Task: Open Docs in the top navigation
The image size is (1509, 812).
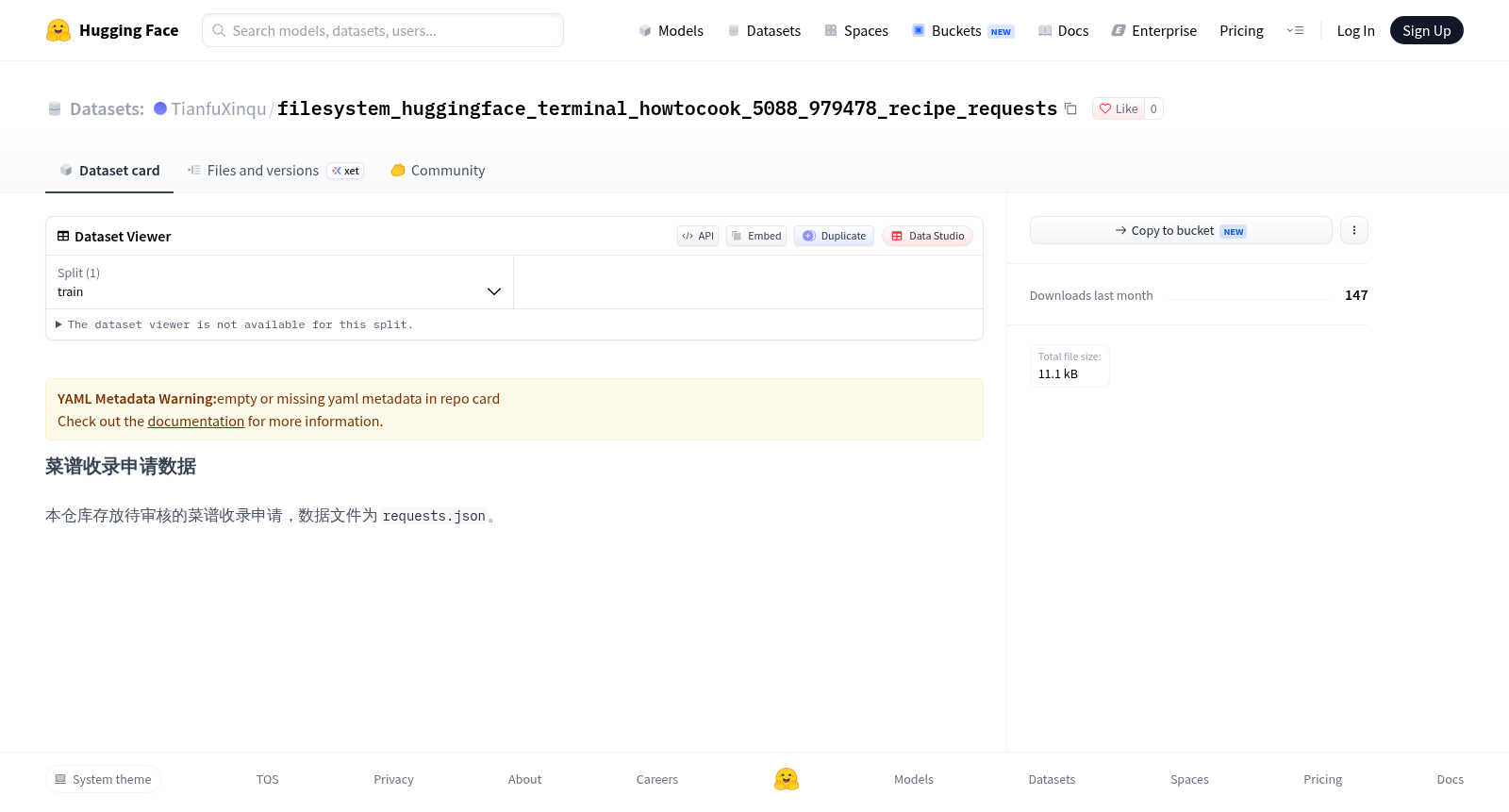Action: pyautogui.click(x=1063, y=30)
